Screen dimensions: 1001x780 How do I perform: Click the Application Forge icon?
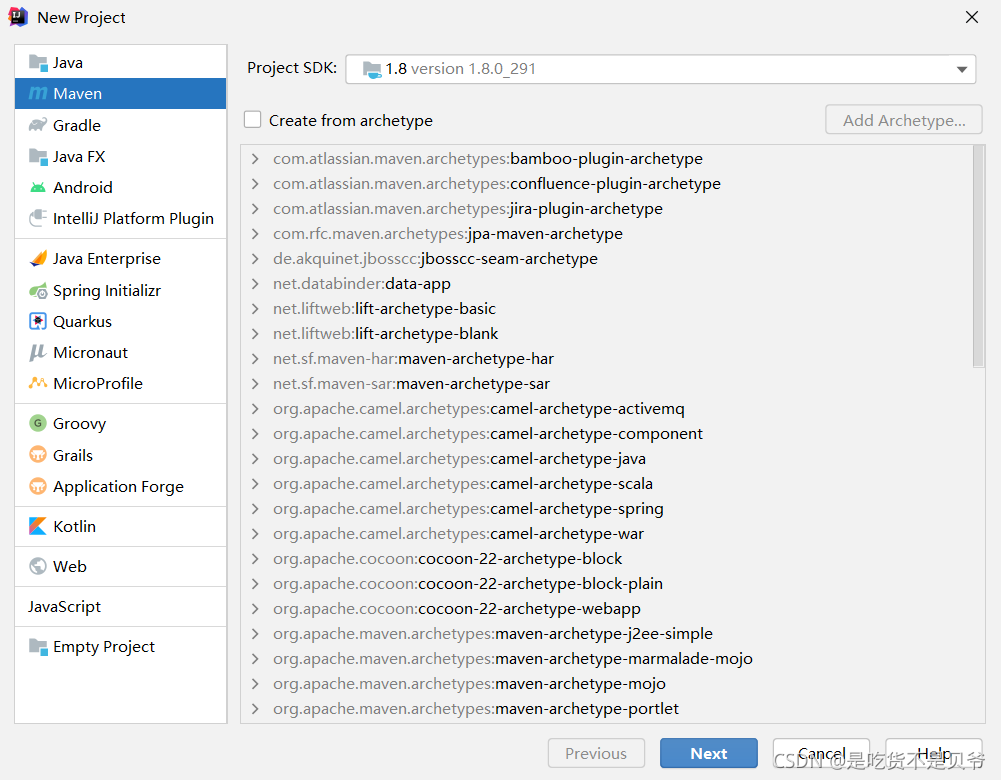coord(38,486)
